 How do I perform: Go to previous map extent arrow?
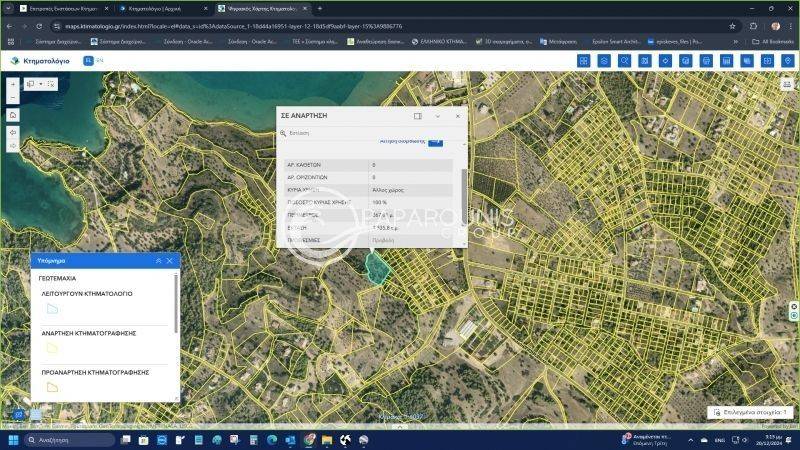[x=13, y=131]
